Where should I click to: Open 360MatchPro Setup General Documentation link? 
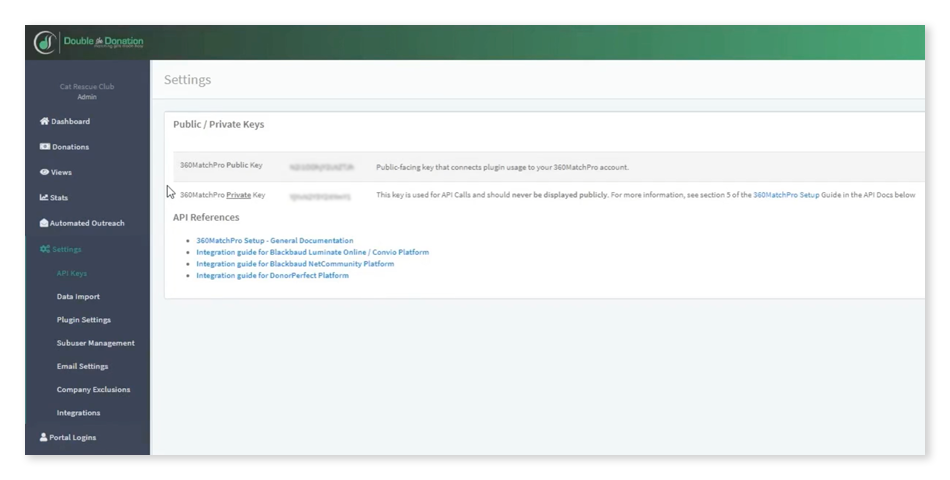pos(274,241)
